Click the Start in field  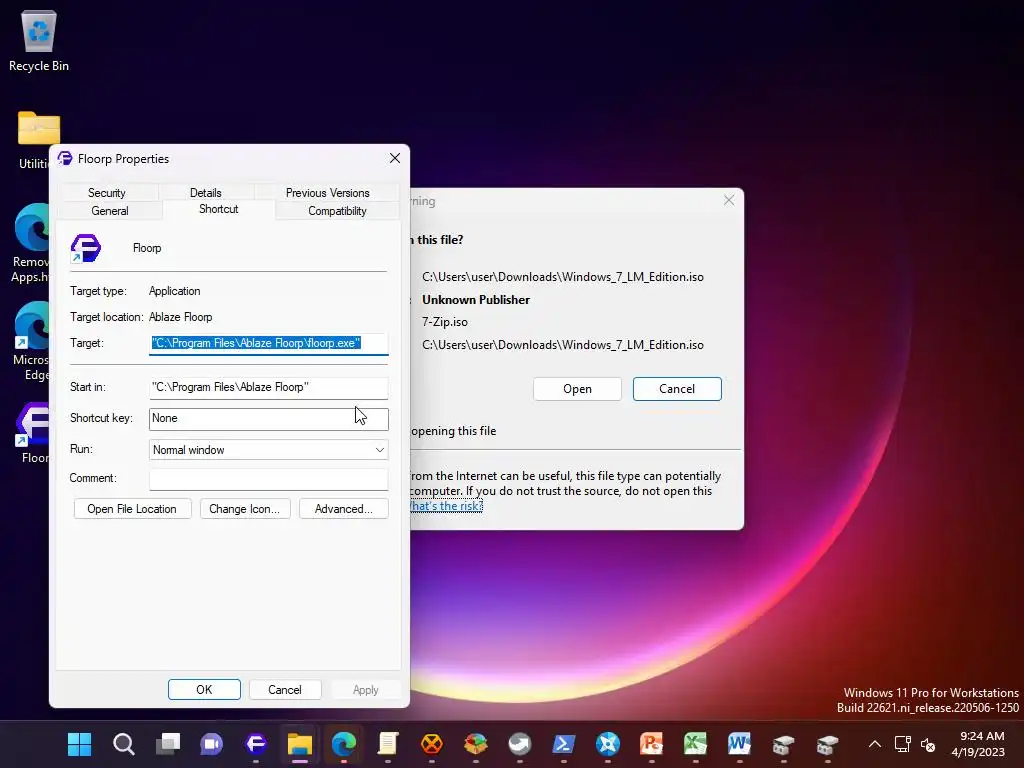coord(268,387)
